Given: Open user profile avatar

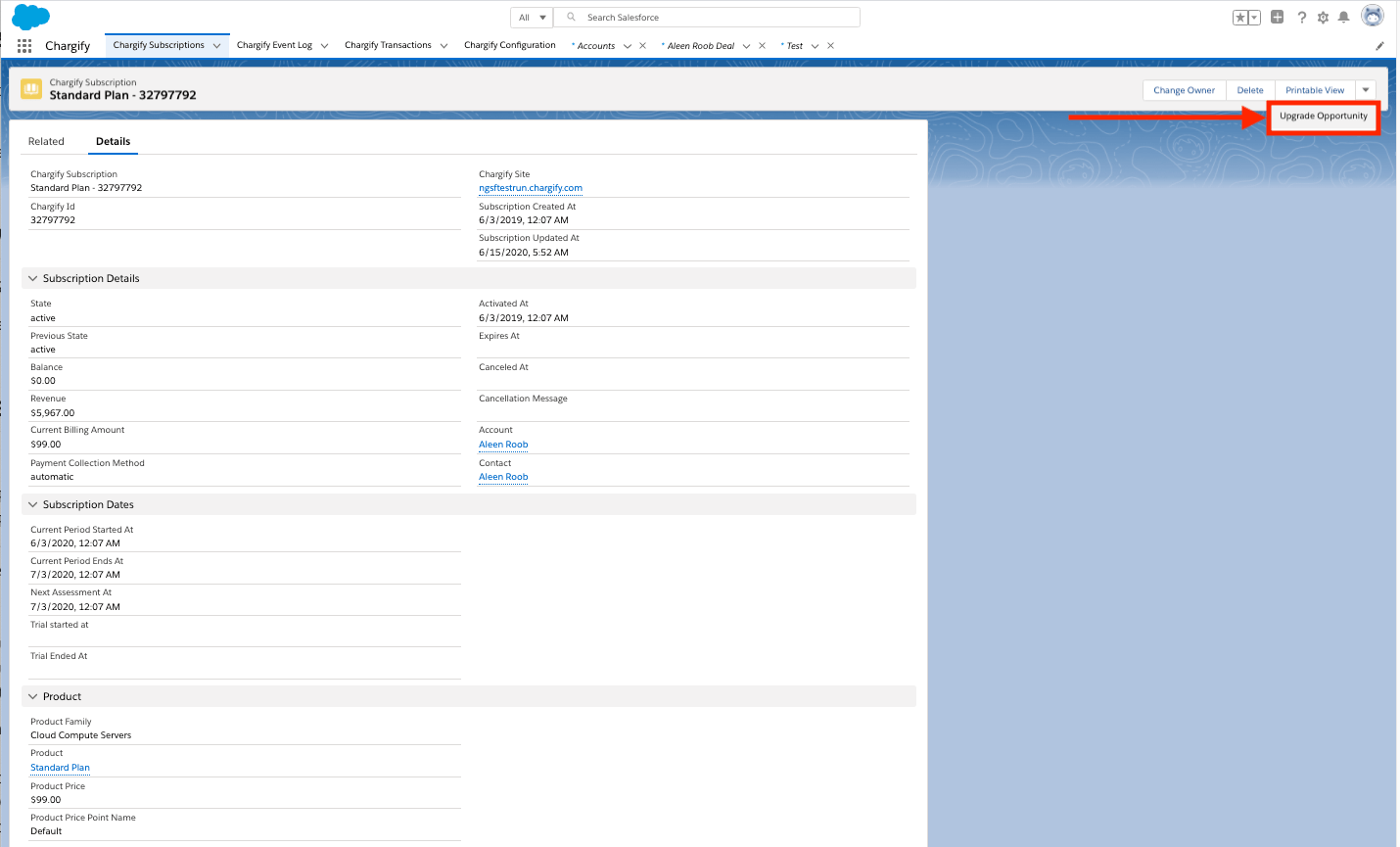Looking at the screenshot, I should [1373, 17].
